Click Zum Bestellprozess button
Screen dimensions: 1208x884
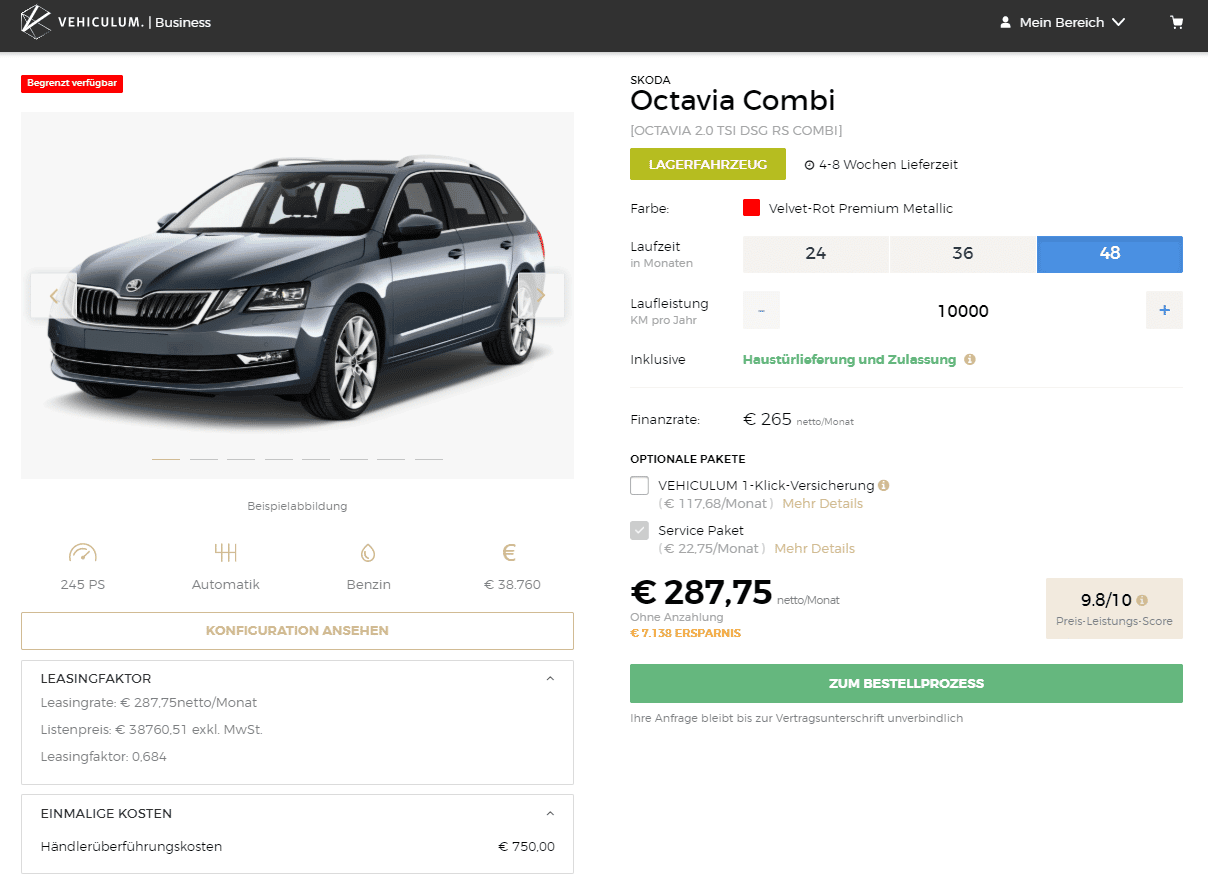coord(906,684)
